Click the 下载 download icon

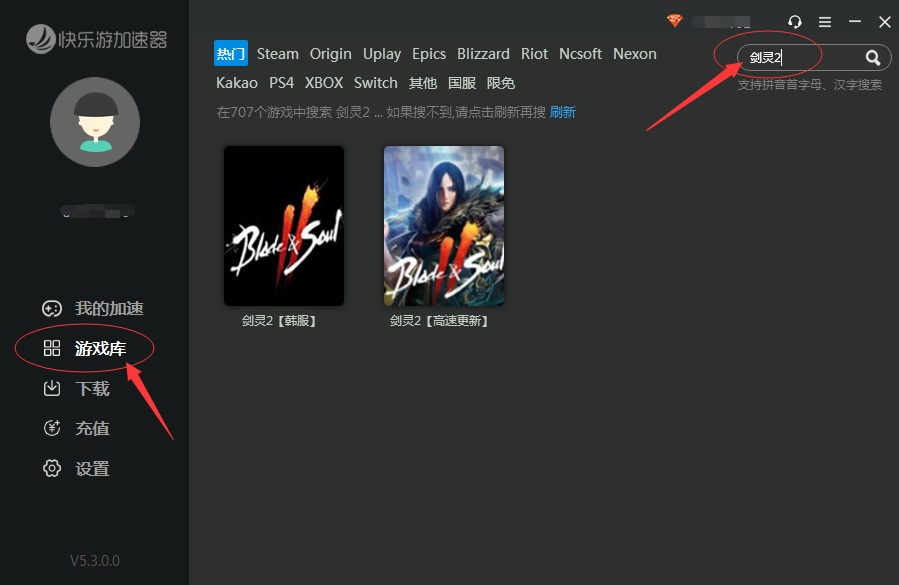[52, 388]
